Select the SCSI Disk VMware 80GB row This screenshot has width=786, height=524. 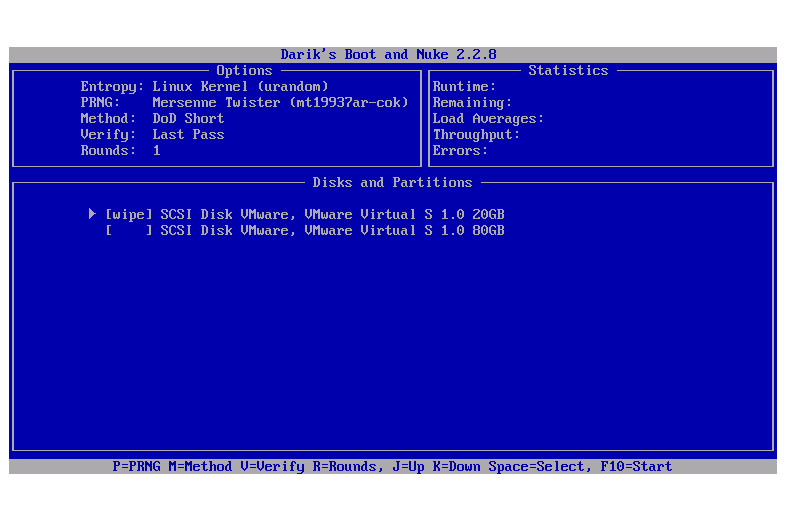pos(305,231)
